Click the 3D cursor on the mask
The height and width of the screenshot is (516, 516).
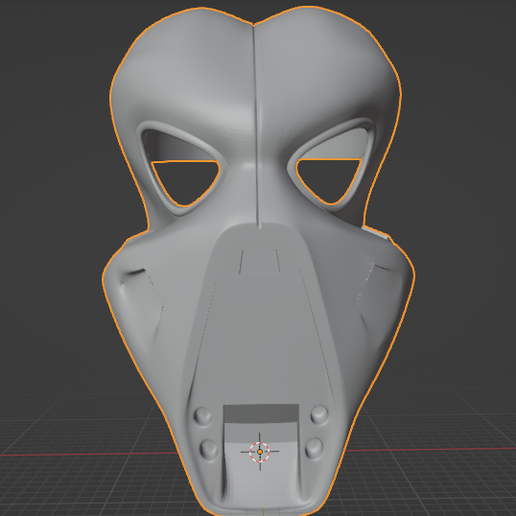click(260, 452)
